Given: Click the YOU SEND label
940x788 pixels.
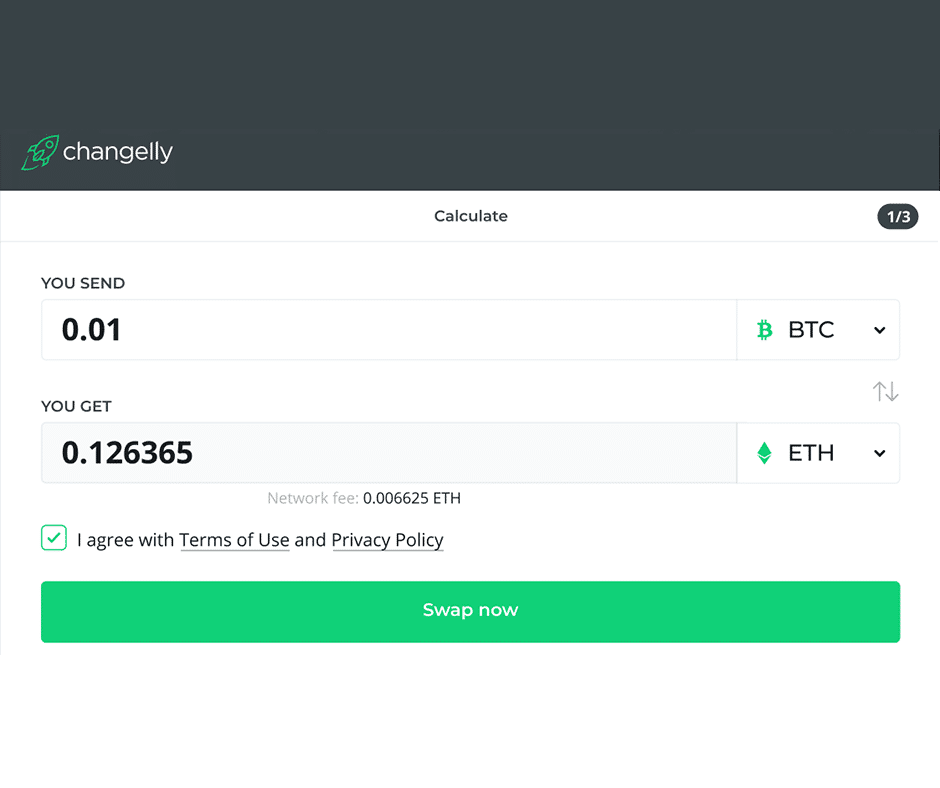Looking at the screenshot, I should 83,283.
